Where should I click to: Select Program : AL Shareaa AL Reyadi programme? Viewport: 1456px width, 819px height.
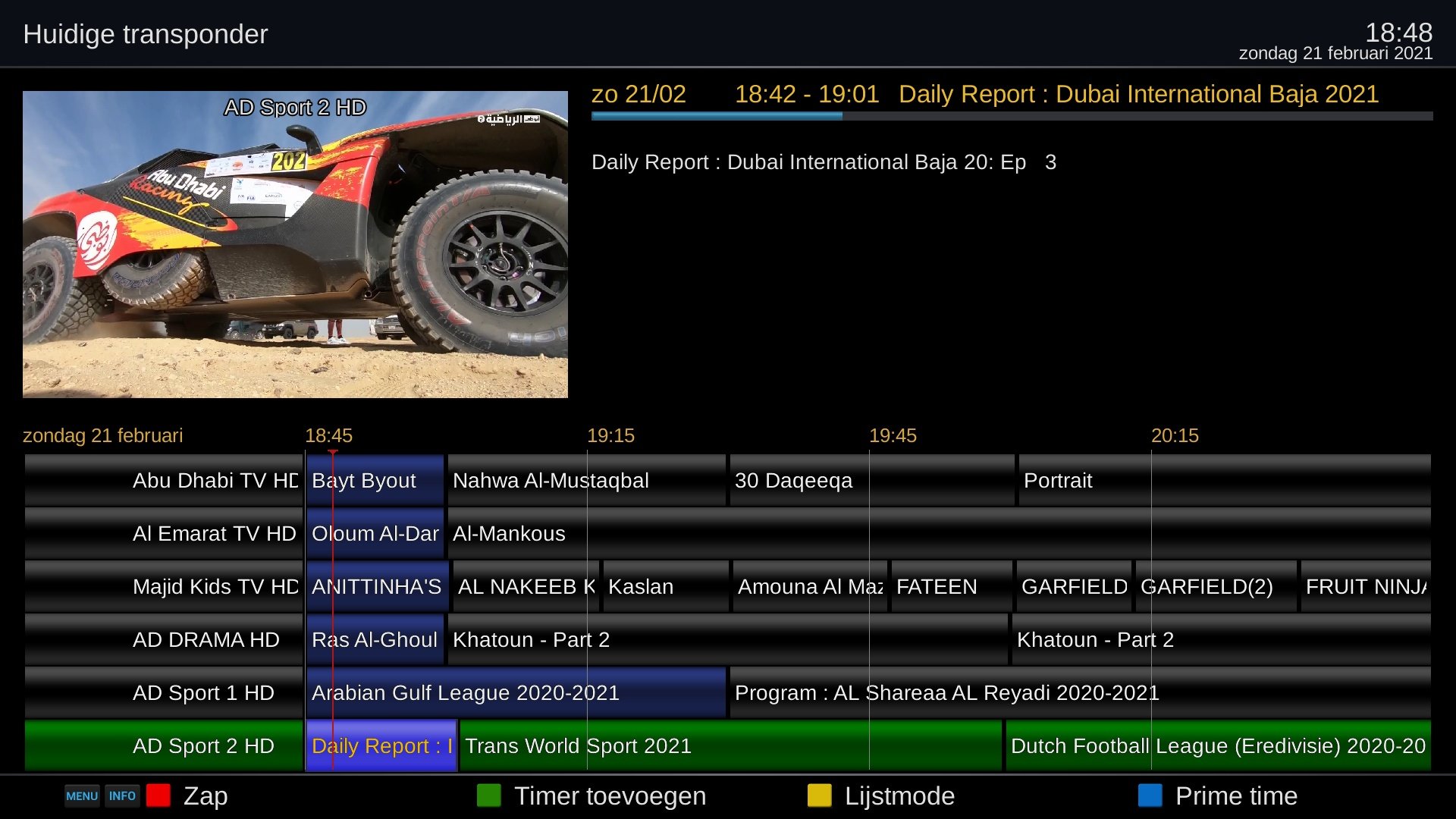pyautogui.click(x=1080, y=692)
